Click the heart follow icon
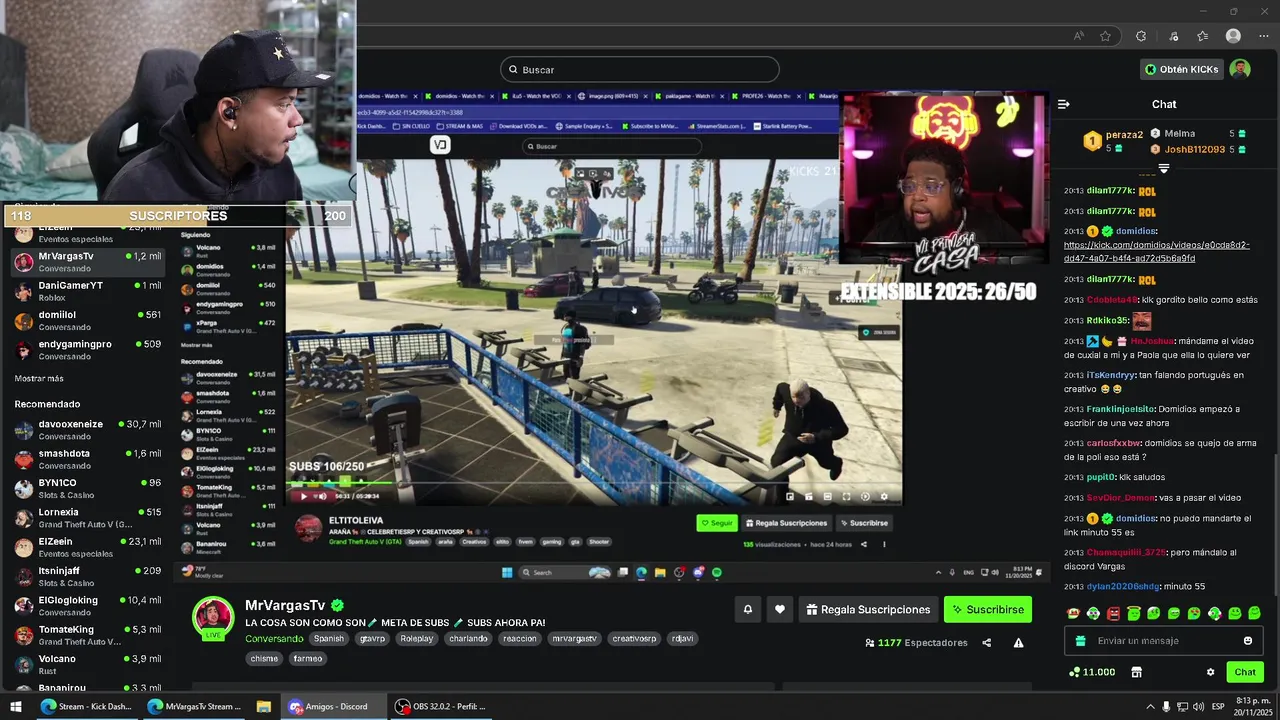This screenshot has height=720, width=1280. tap(780, 609)
